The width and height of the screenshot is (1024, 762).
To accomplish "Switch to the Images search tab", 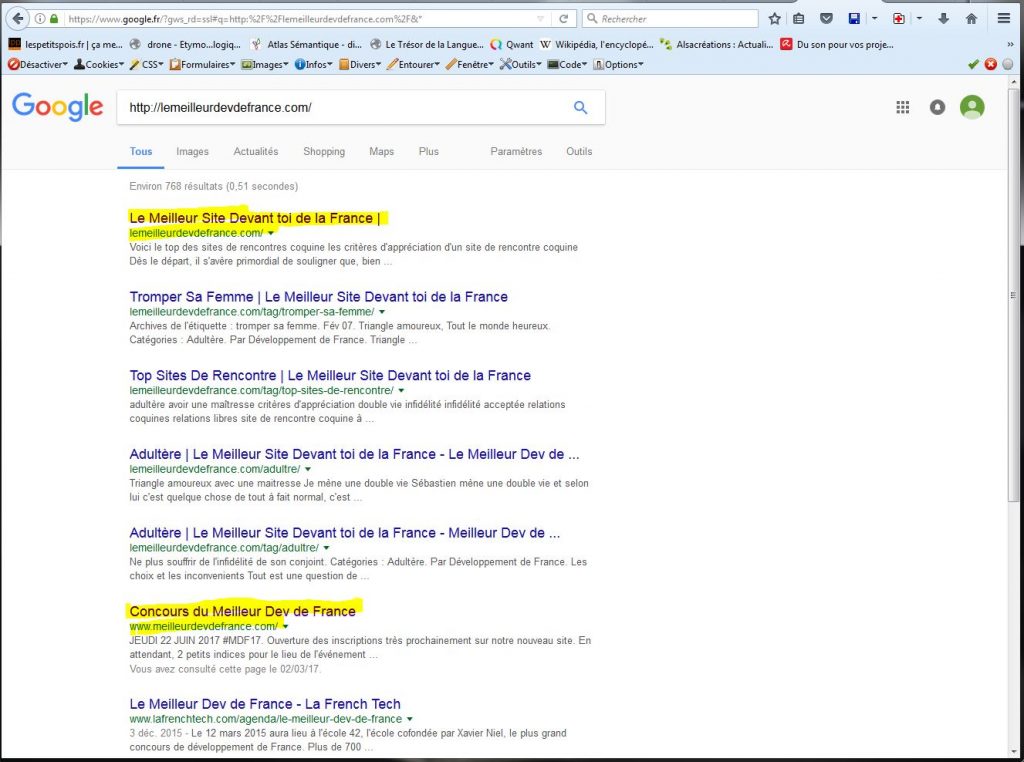I will click(x=192, y=152).
